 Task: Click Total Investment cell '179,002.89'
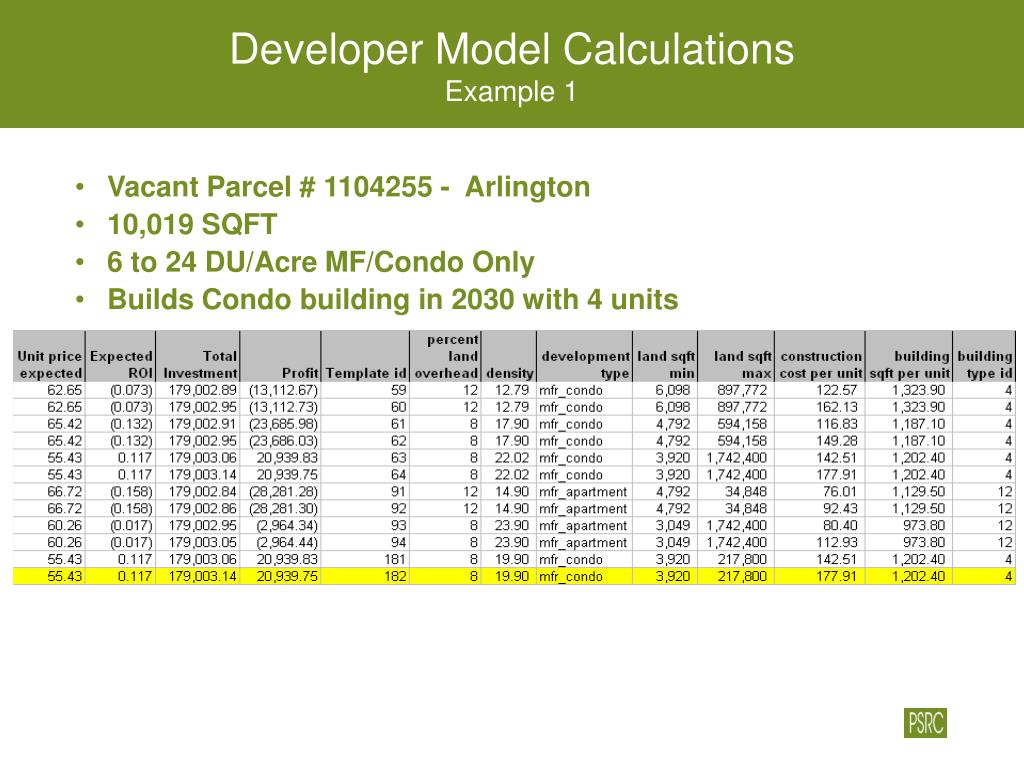click(x=199, y=391)
